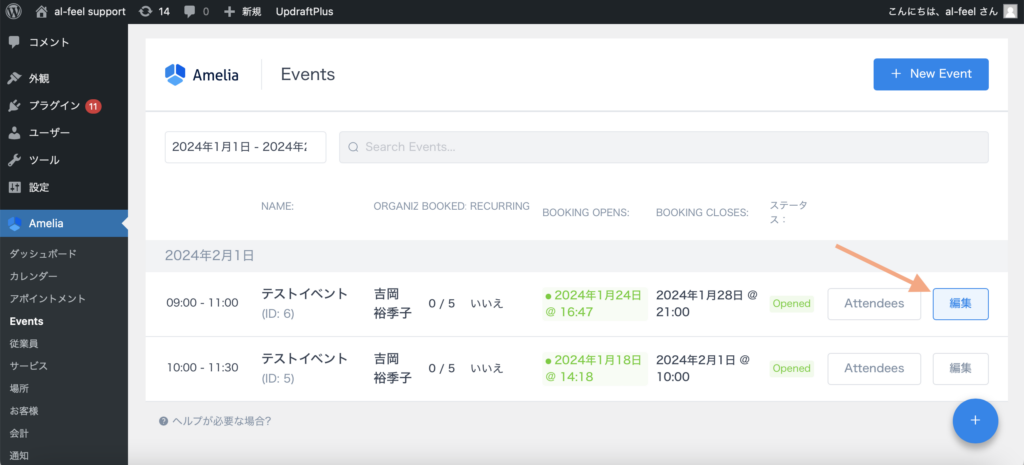Click the WordPress logo icon
Viewport: 1024px width, 465px height.
pyautogui.click(x=13, y=11)
